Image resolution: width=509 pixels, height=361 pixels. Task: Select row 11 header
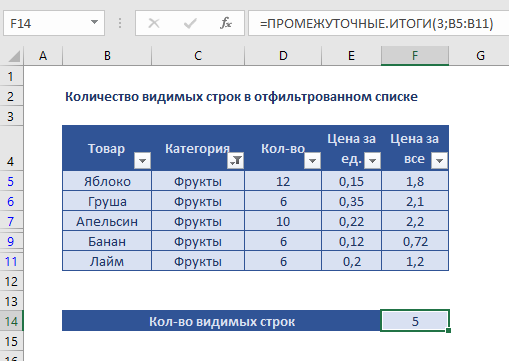click(11, 261)
